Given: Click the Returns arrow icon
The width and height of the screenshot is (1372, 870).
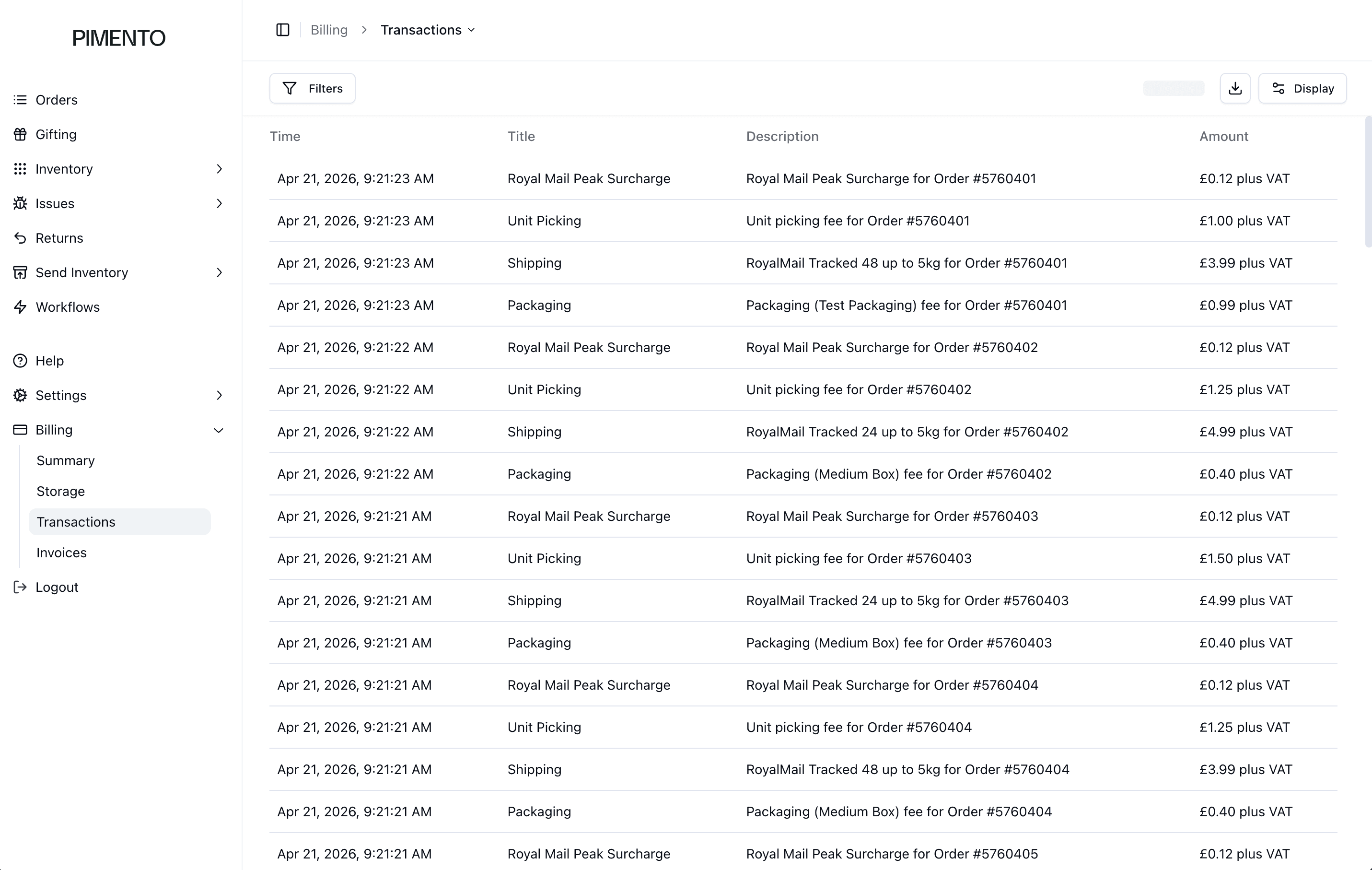Looking at the screenshot, I should click(20, 238).
